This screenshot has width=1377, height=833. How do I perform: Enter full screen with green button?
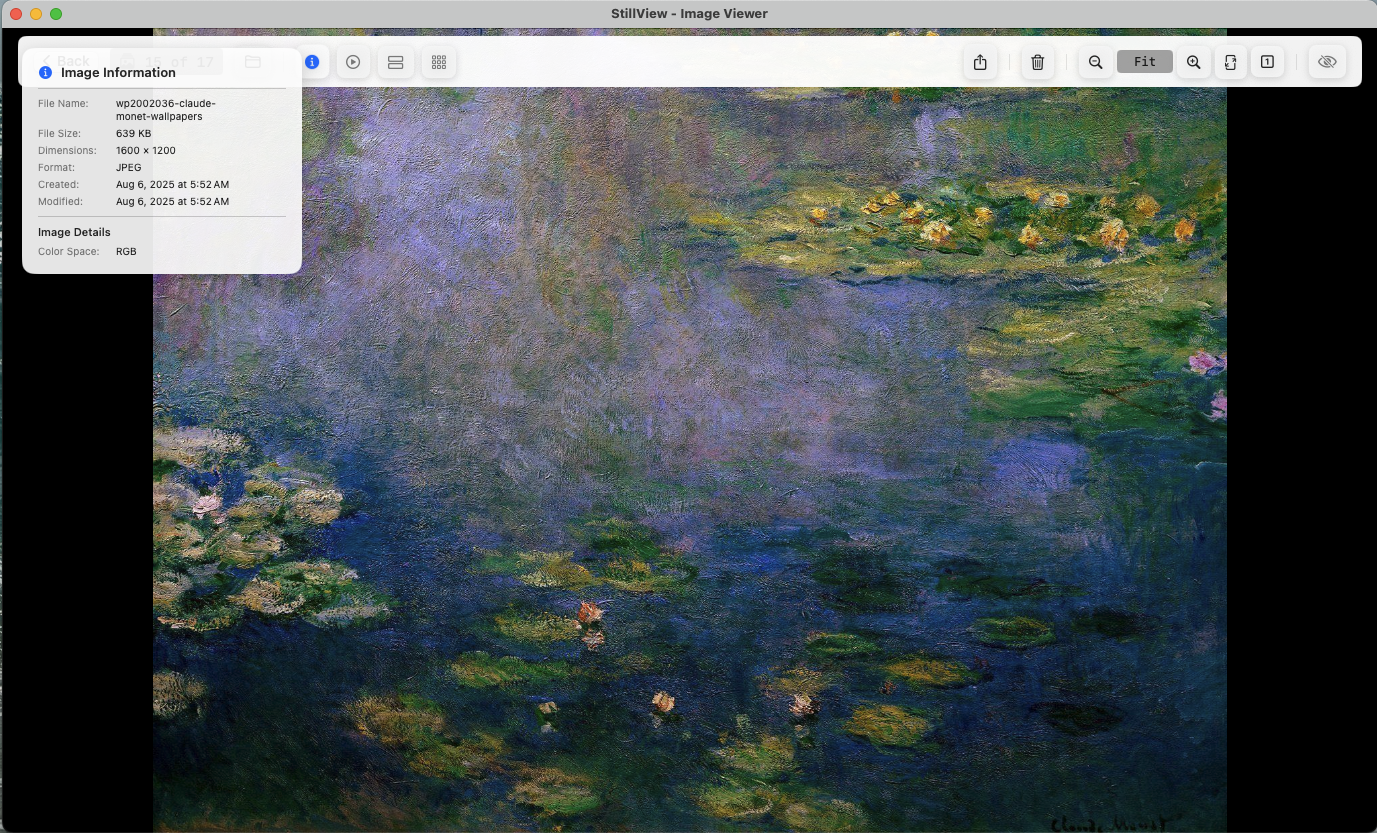tap(56, 14)
